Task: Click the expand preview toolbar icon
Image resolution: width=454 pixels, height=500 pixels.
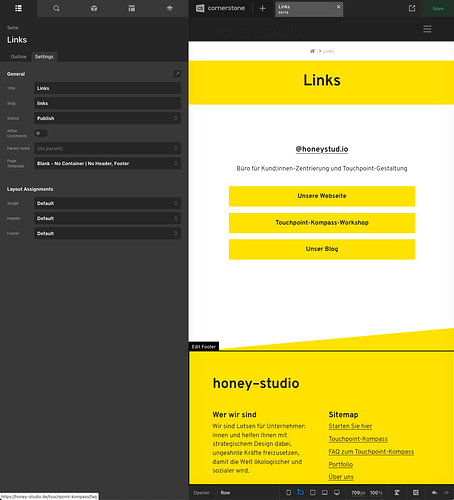Action: [x=416, y=492]
